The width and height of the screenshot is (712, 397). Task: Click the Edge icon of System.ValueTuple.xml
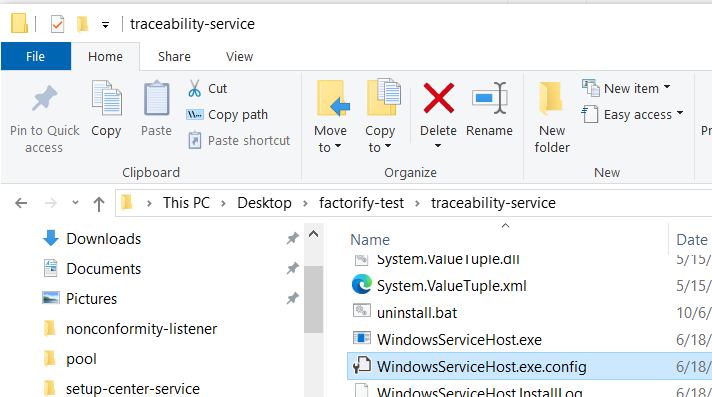coord(362,285)
